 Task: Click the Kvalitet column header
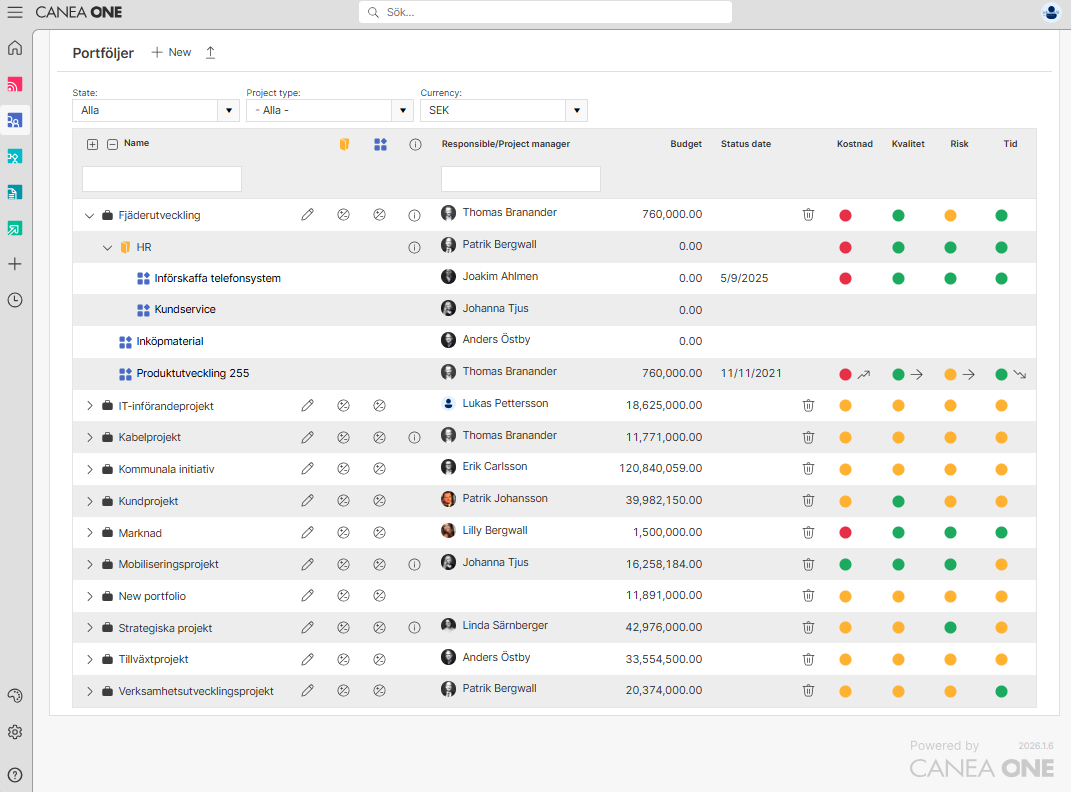pos(908,144)
